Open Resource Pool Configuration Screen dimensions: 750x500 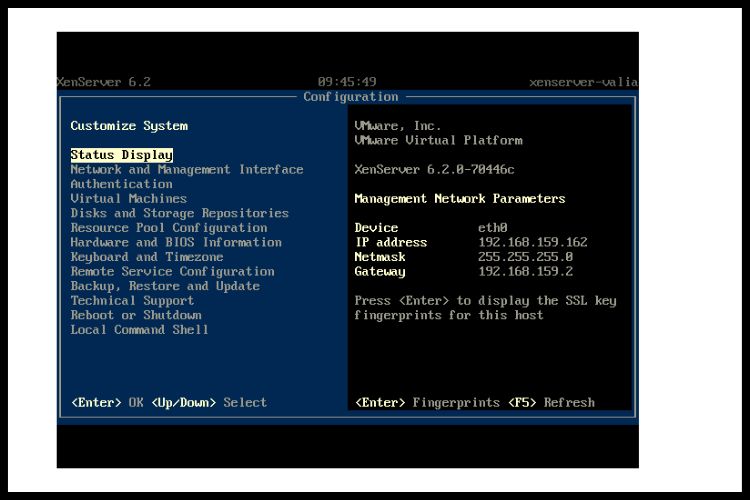[x=169, y=228]
